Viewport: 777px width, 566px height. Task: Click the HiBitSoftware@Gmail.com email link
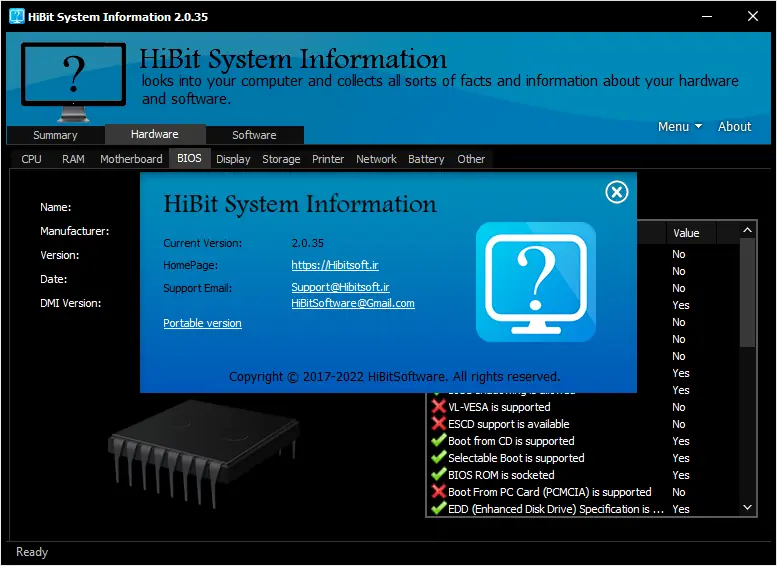point(353,303)
